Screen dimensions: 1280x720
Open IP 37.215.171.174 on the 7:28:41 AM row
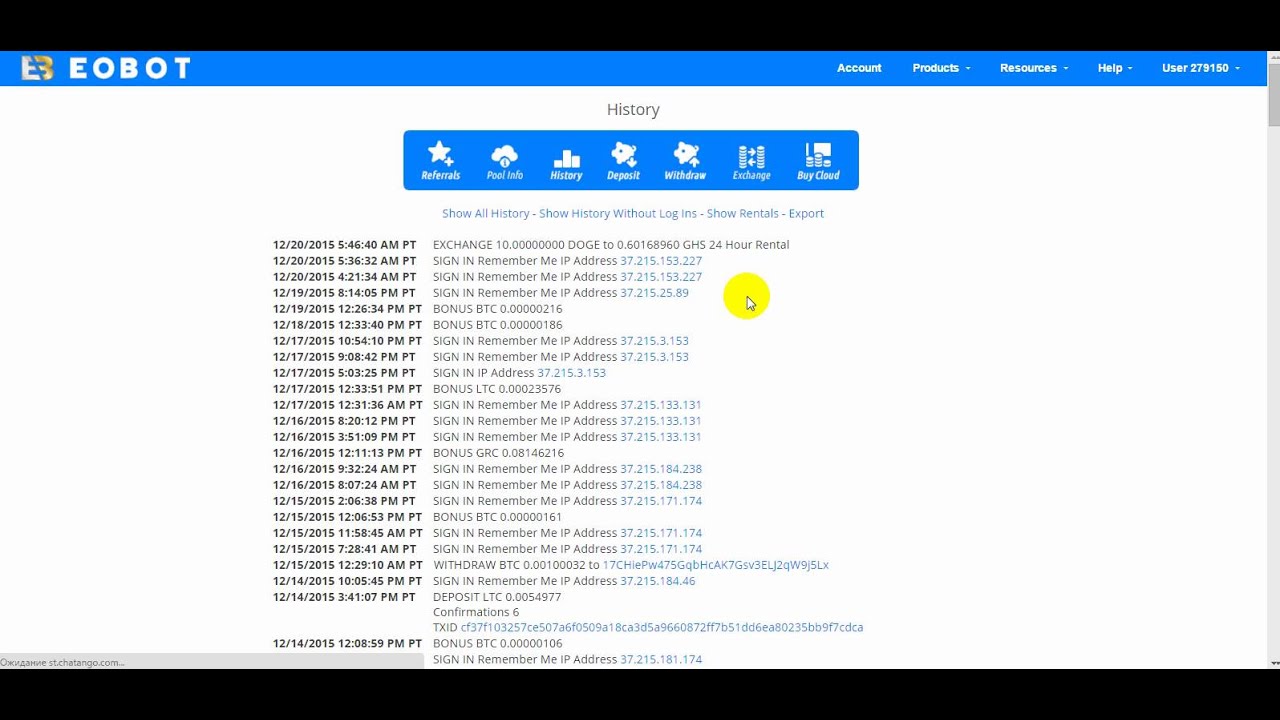(x=661, y=549)
